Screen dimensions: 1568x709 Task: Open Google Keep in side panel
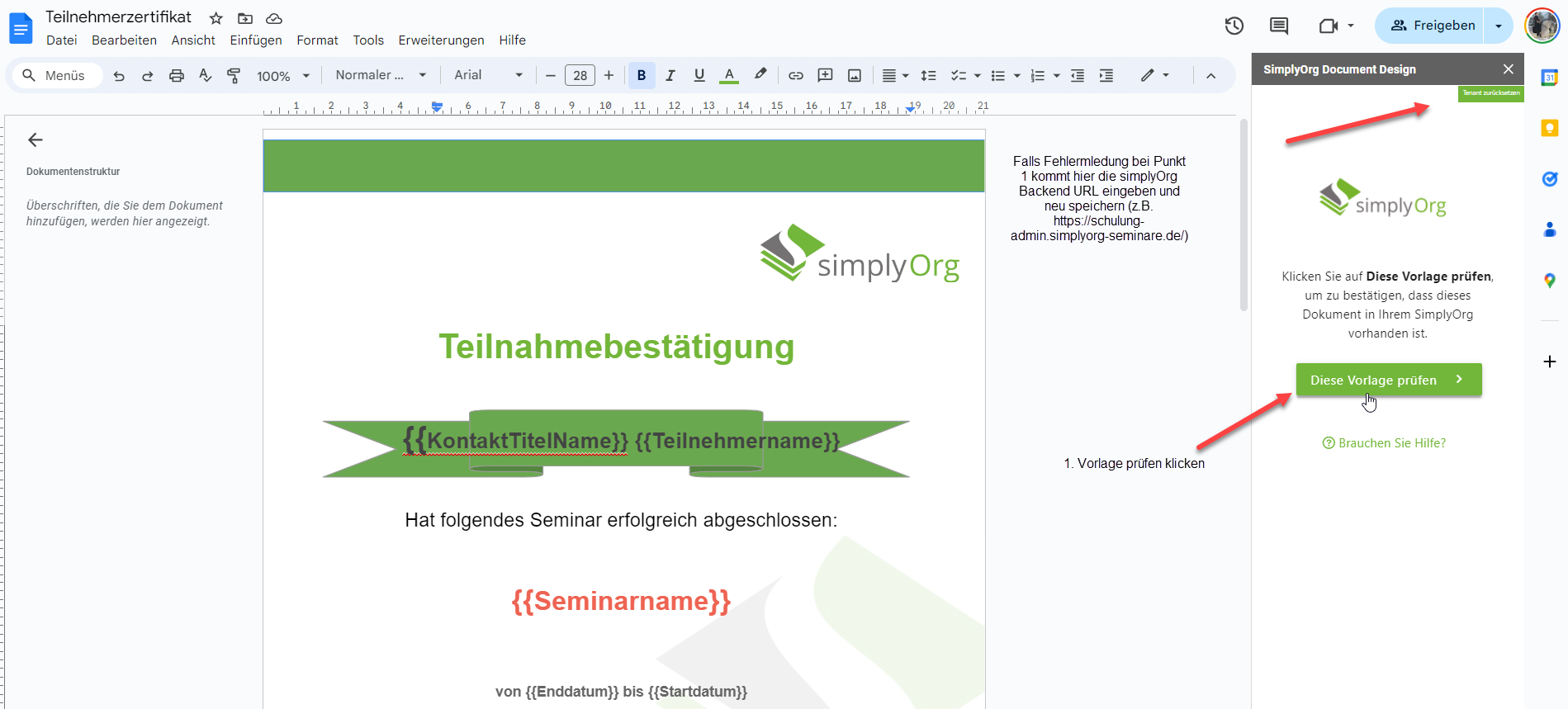(1549, 128)
